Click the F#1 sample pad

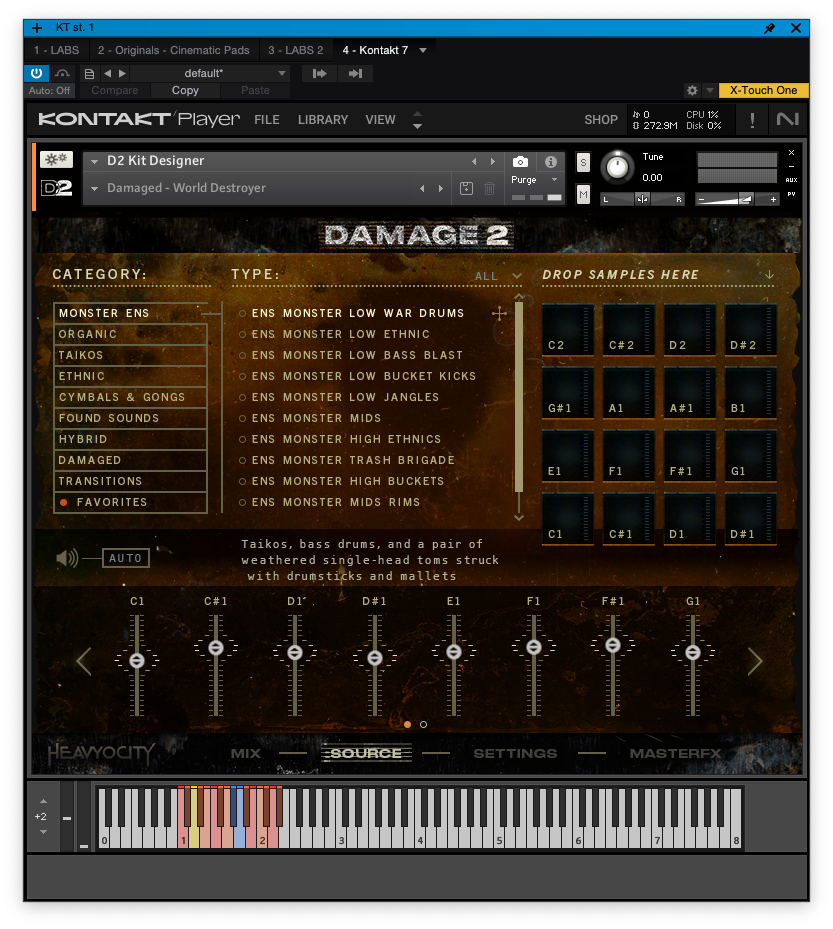click(689, 456)
